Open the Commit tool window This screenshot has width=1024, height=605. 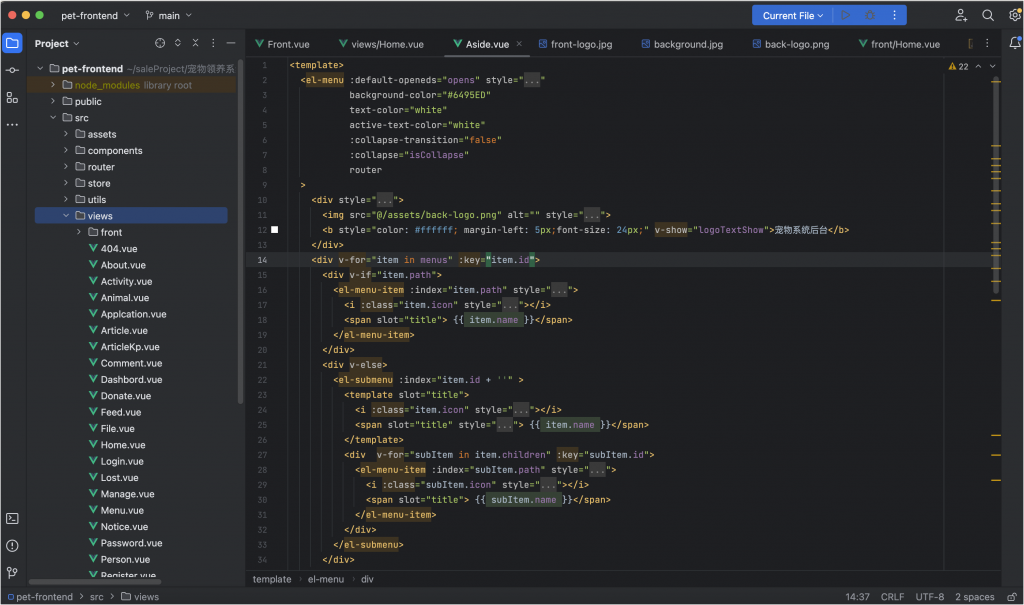(12, 70)
